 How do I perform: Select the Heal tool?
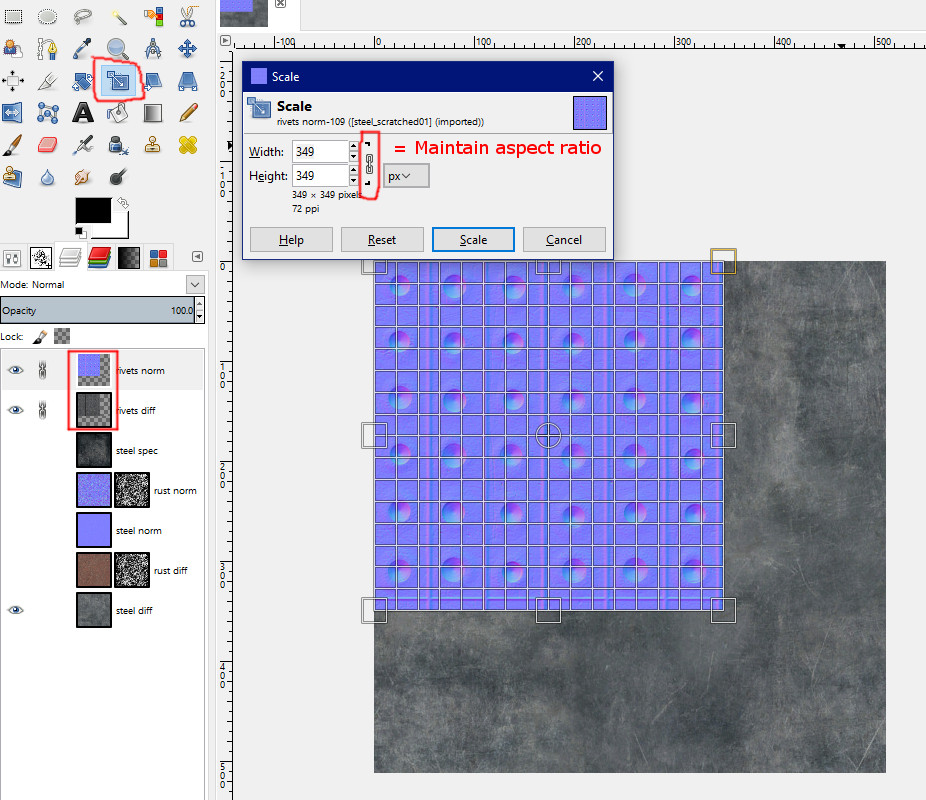pyautogui.click(x=187, y=146)
